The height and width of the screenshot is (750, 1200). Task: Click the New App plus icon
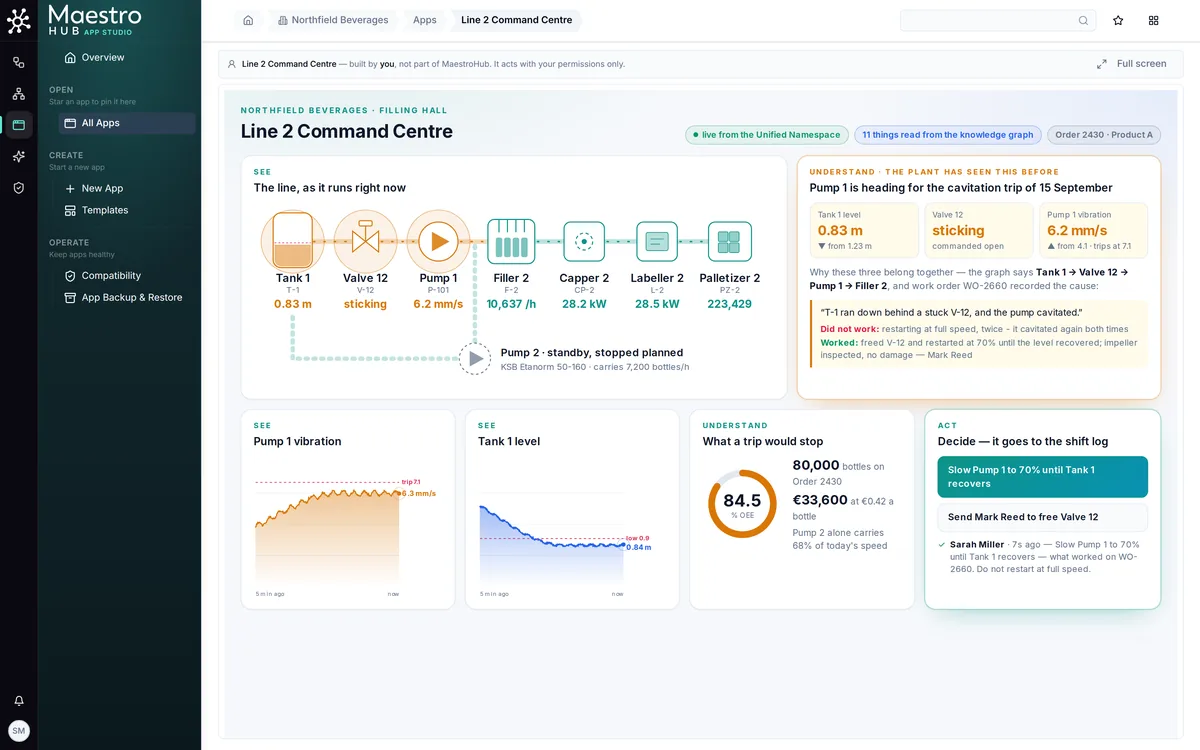pos(70,188)
